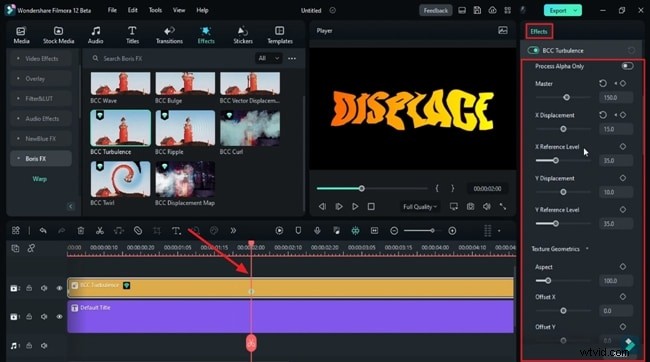Add keyframe for Master parameter

[x=623, y=83]
